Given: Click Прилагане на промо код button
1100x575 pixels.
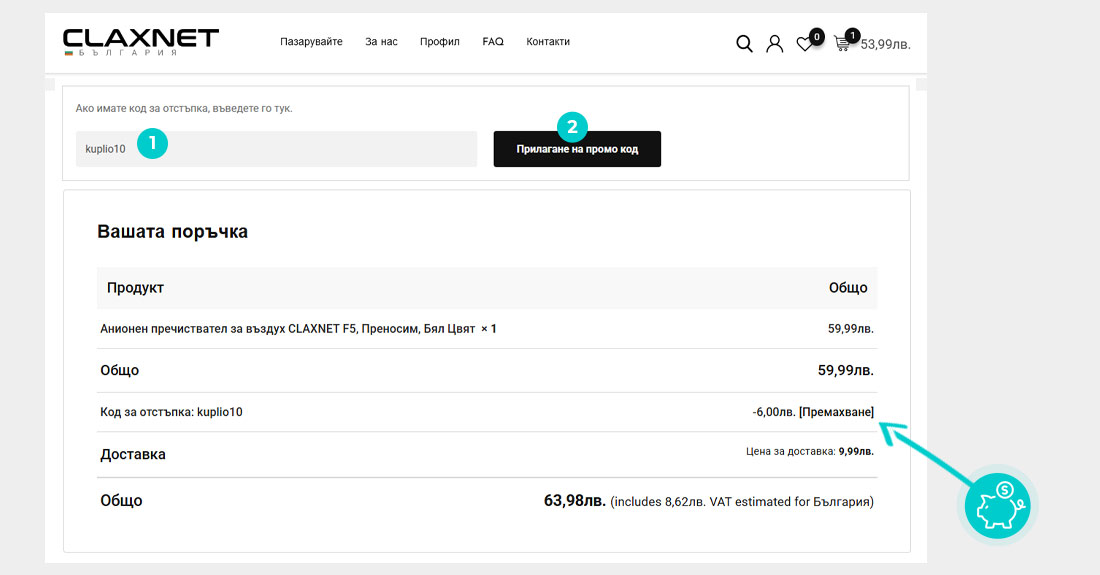Looking at the screenshot, I should 577,149.
